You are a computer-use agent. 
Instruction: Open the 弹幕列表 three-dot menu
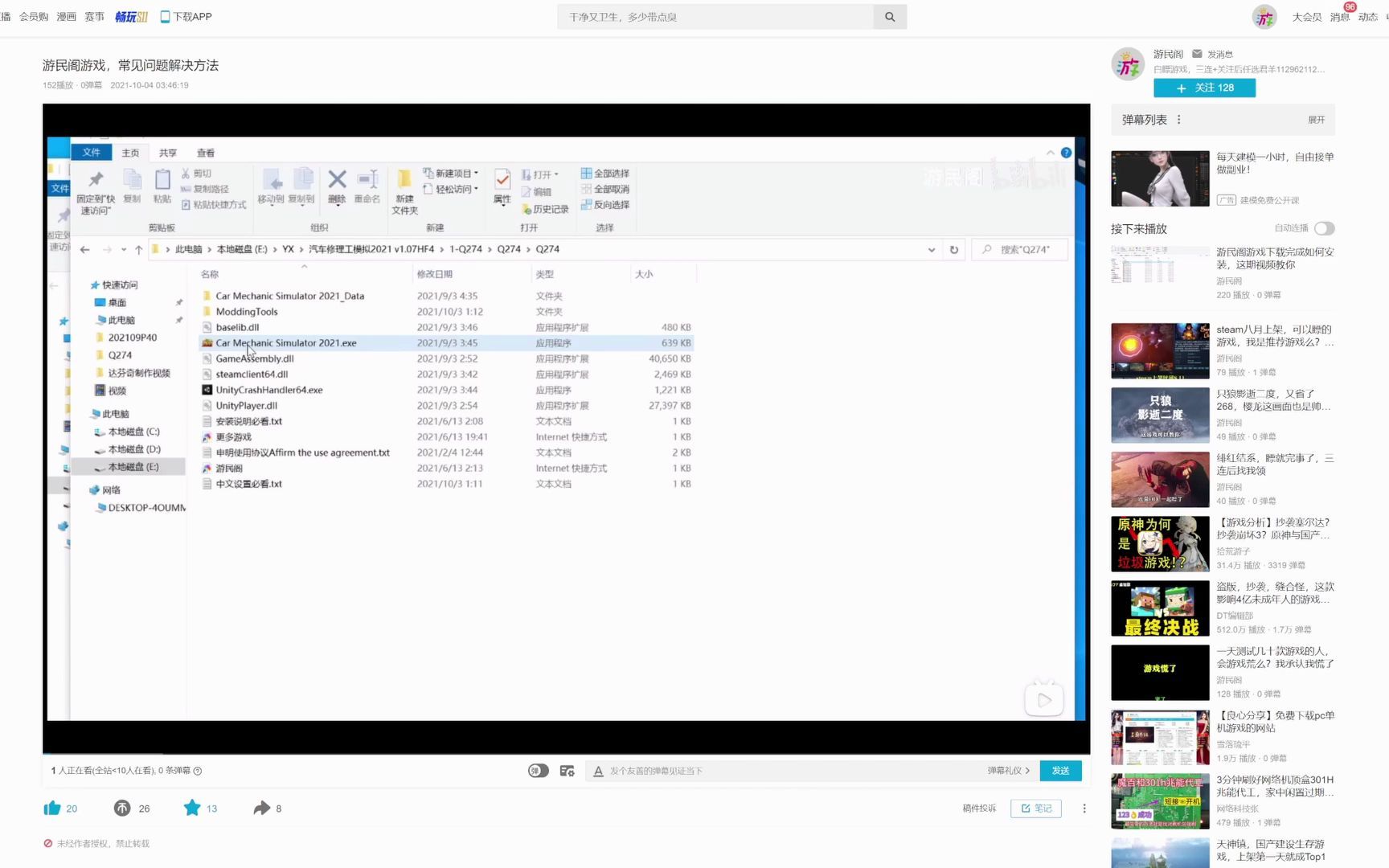[x=1179, y=120]
